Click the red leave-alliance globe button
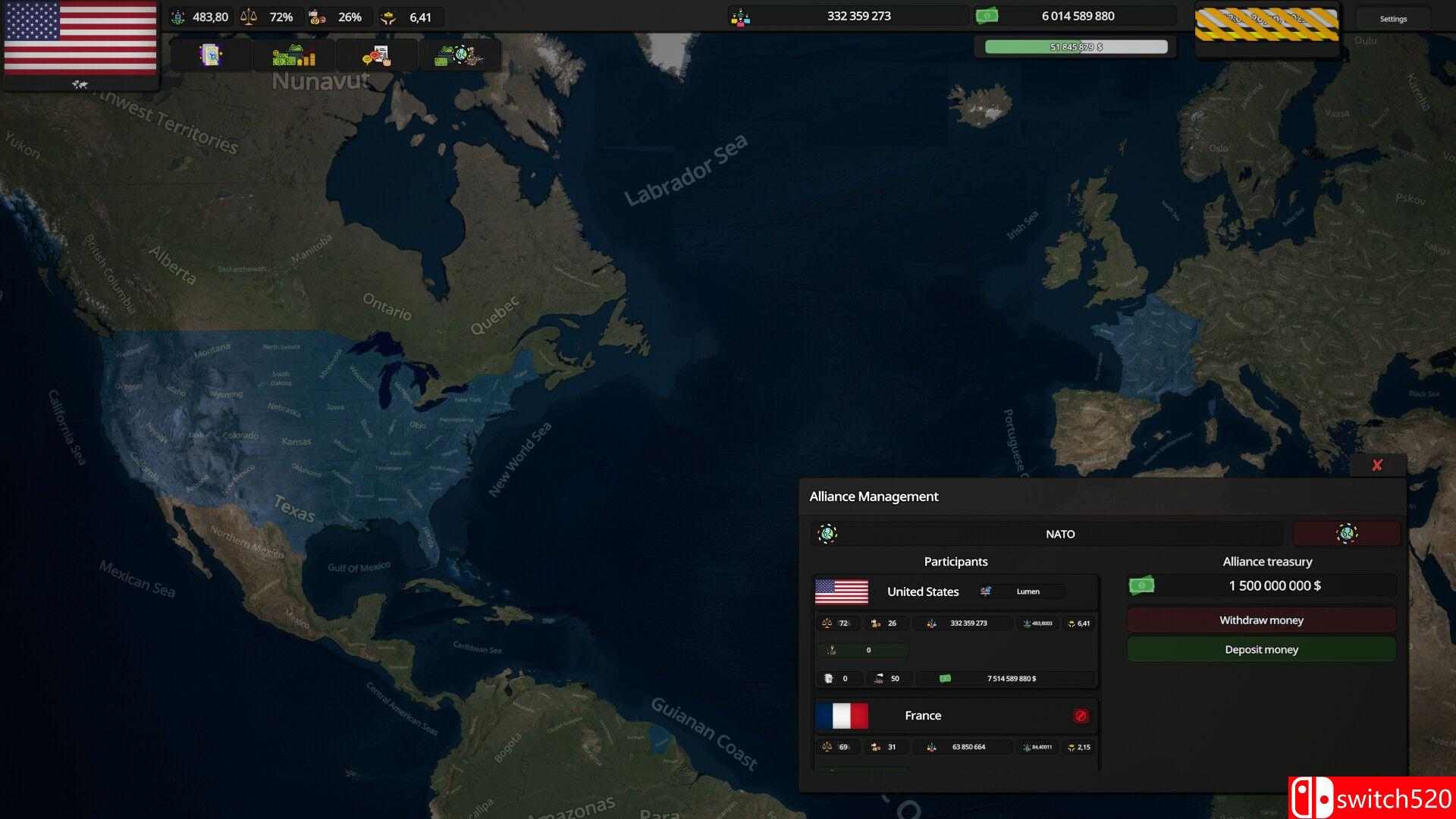1456x819 pixels. coord(1346,534)
